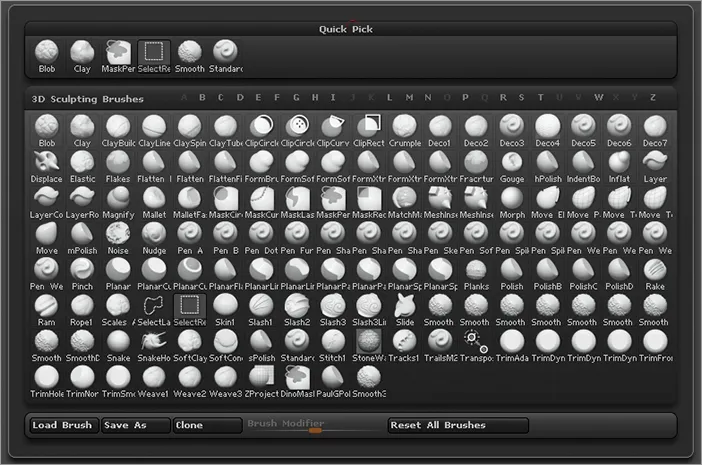The height and width of the screenshot is (465, 702).
Task: Pick the Pinch brush
Action: [x=82, y=272]
